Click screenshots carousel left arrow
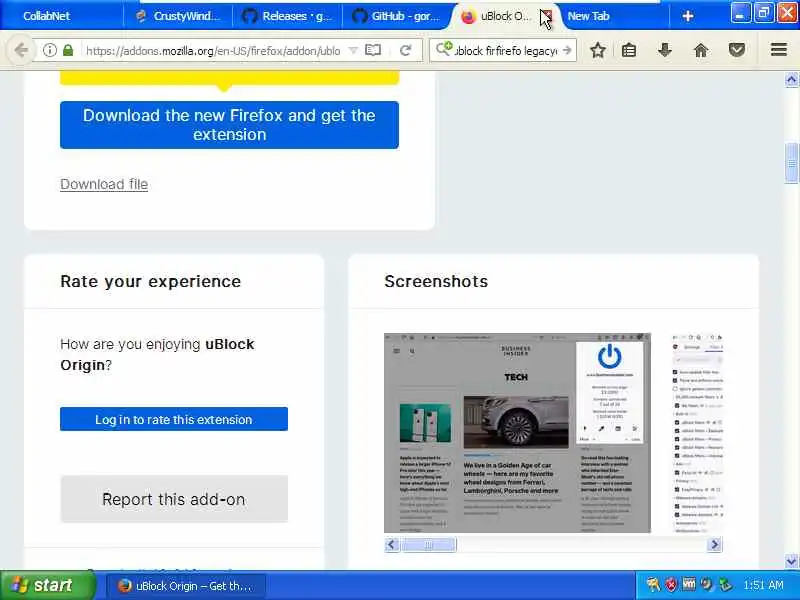Viewport: 800px width, 600px height. point(392,545)
